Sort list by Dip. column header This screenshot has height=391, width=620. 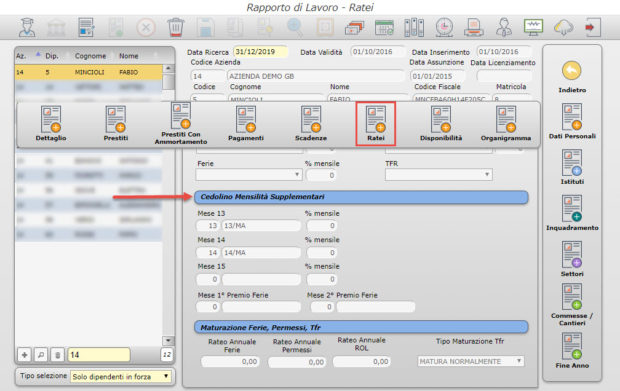[x=52, y=56]
